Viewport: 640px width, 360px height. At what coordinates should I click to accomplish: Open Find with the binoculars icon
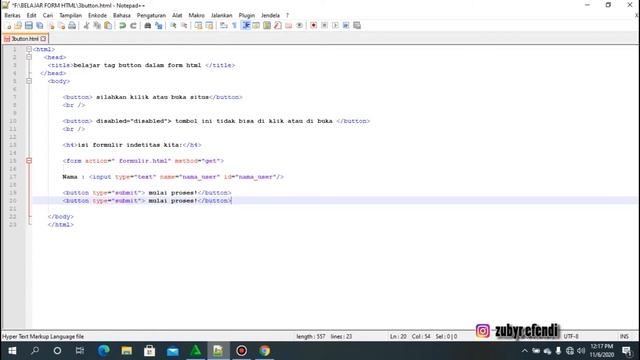(x=148, y=26)
